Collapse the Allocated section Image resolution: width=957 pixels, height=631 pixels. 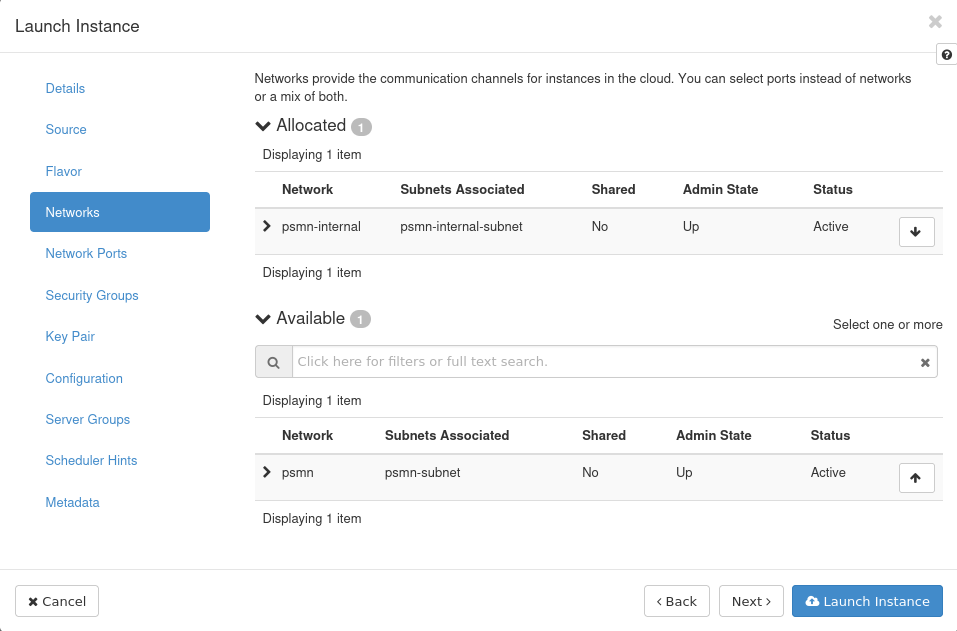coord(264,126)
